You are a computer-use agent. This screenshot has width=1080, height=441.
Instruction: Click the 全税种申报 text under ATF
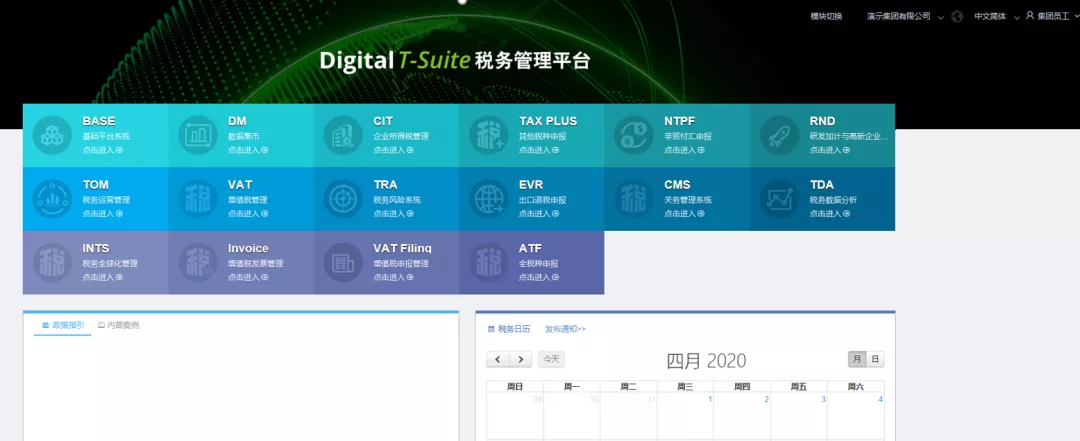539,264
